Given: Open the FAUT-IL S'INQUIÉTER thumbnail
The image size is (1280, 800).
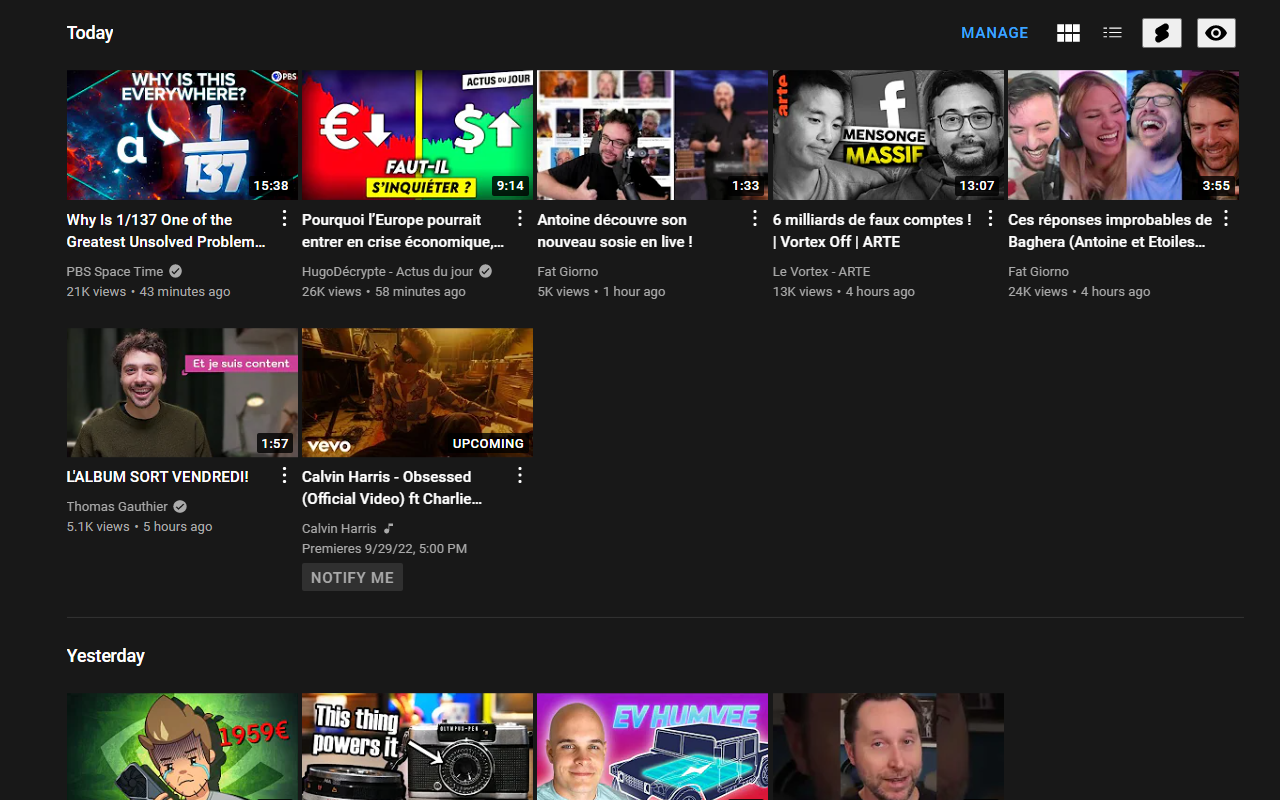Looking at the screenshot, I should (x=417, y=135).
